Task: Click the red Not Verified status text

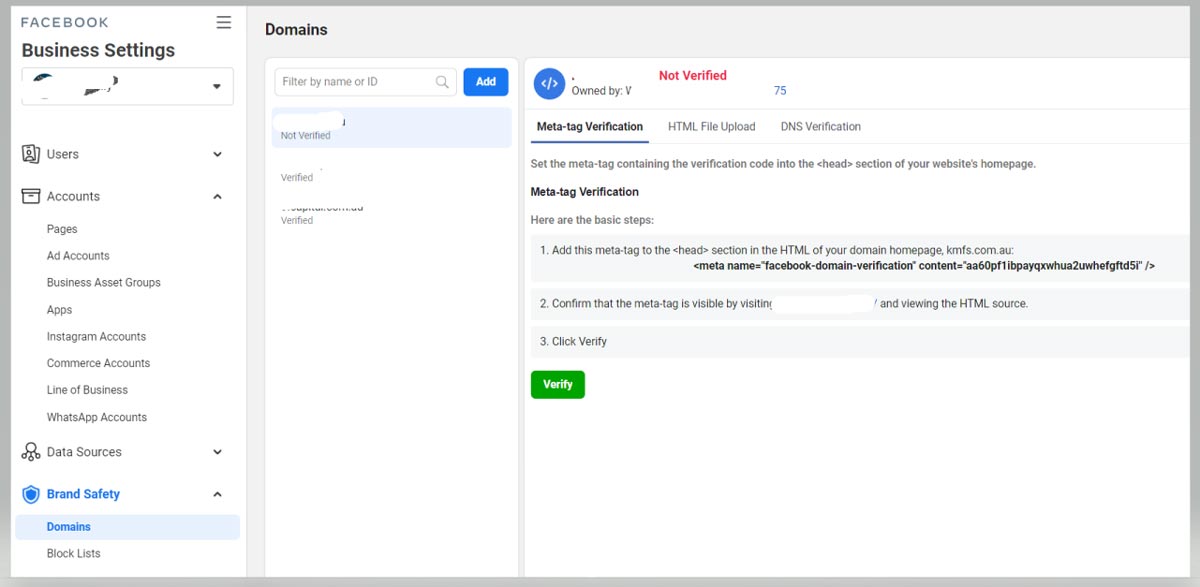Action: tap(693, 75)
